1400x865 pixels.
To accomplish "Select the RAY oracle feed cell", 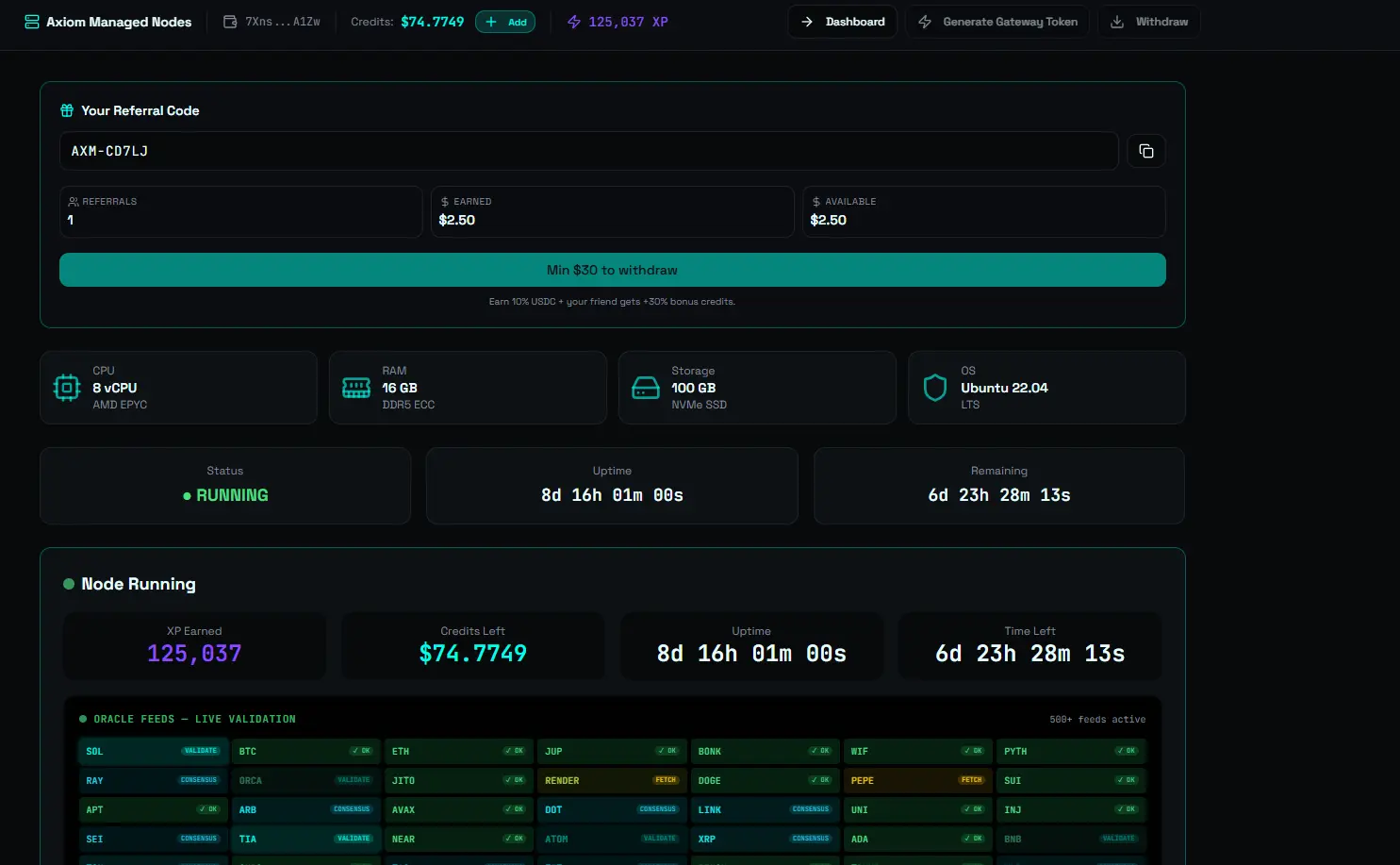I will tap(153, 781).
